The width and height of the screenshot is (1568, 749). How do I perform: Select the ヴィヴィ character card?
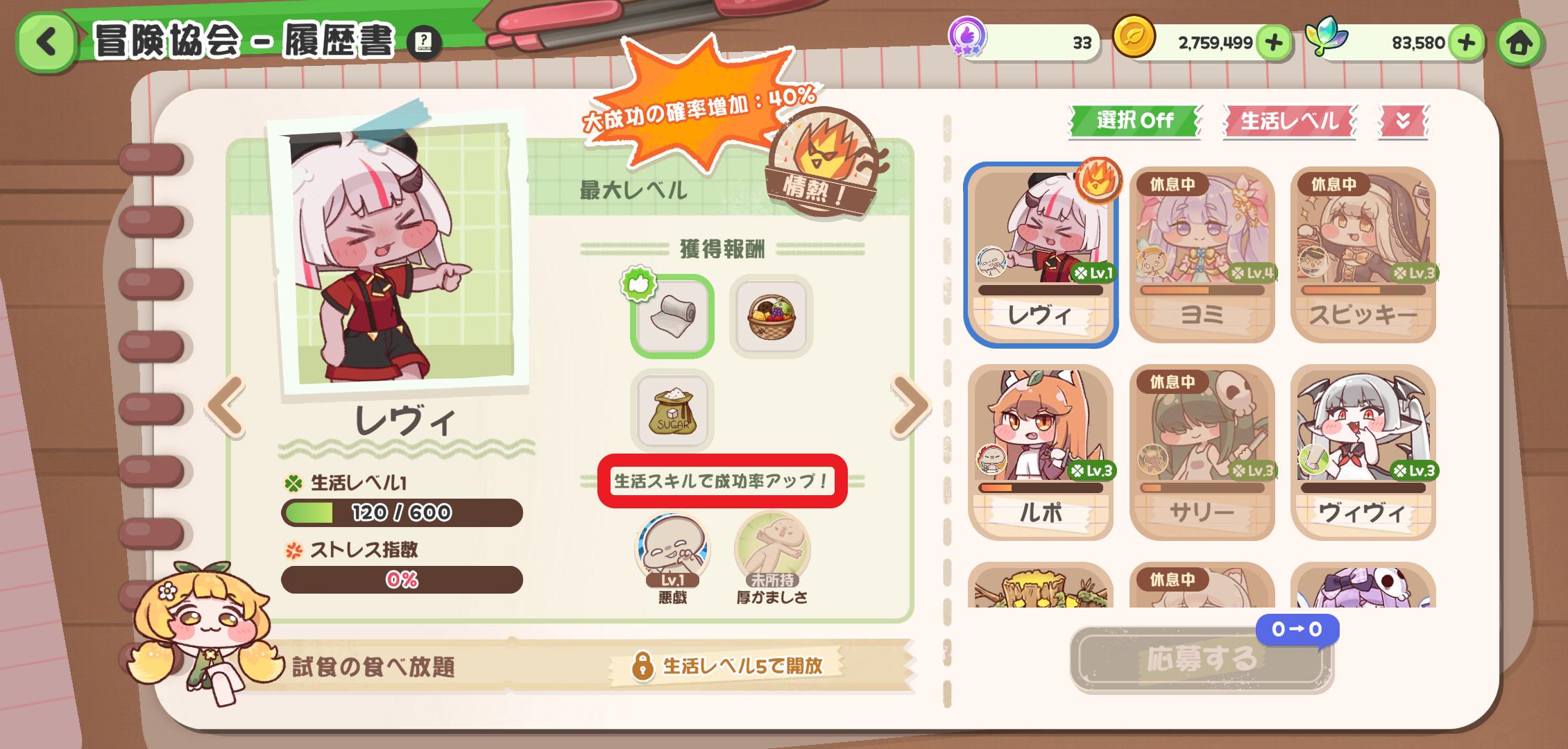(x=1363, y=452)
